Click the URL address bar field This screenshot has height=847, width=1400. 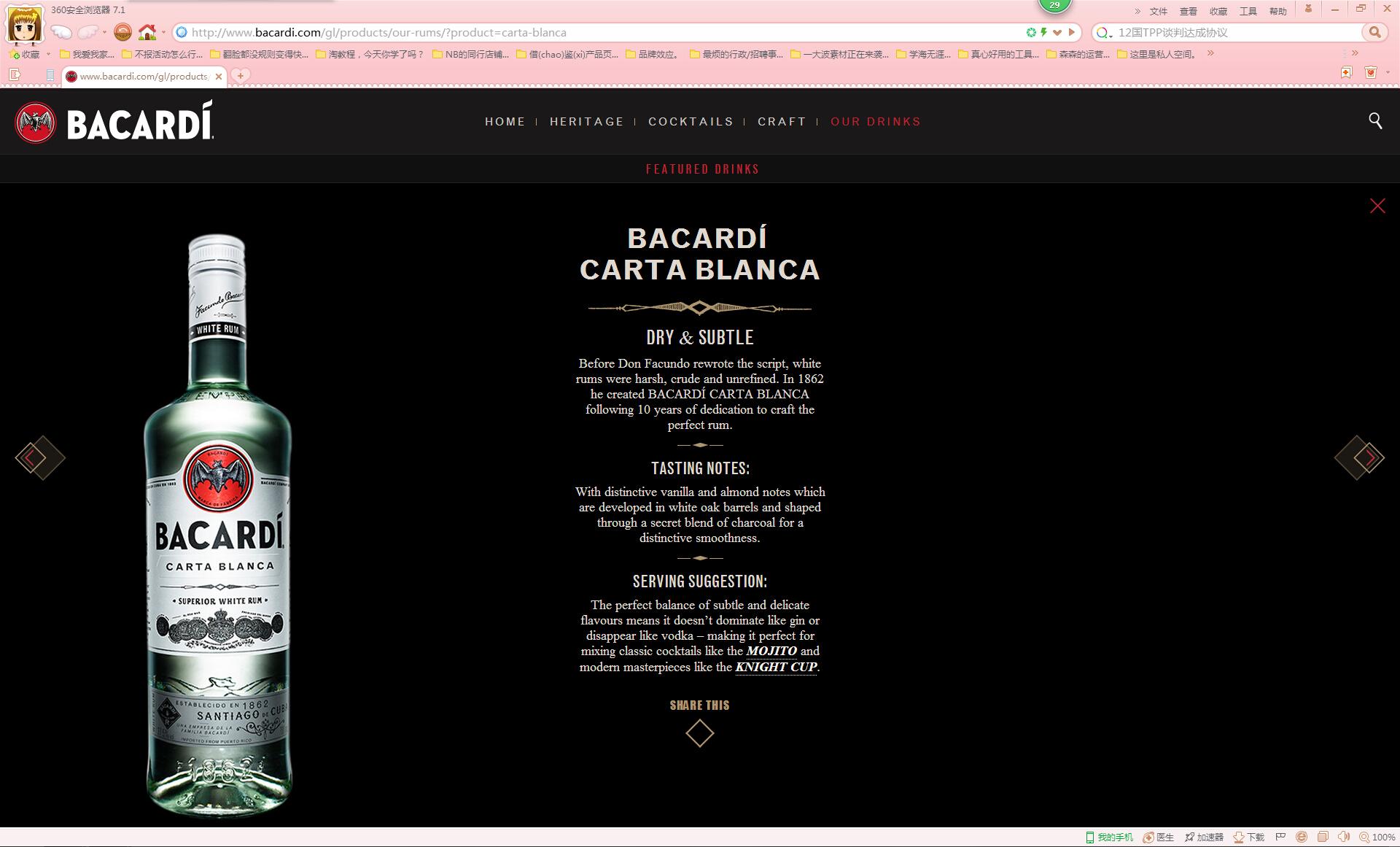coord(583,32)
